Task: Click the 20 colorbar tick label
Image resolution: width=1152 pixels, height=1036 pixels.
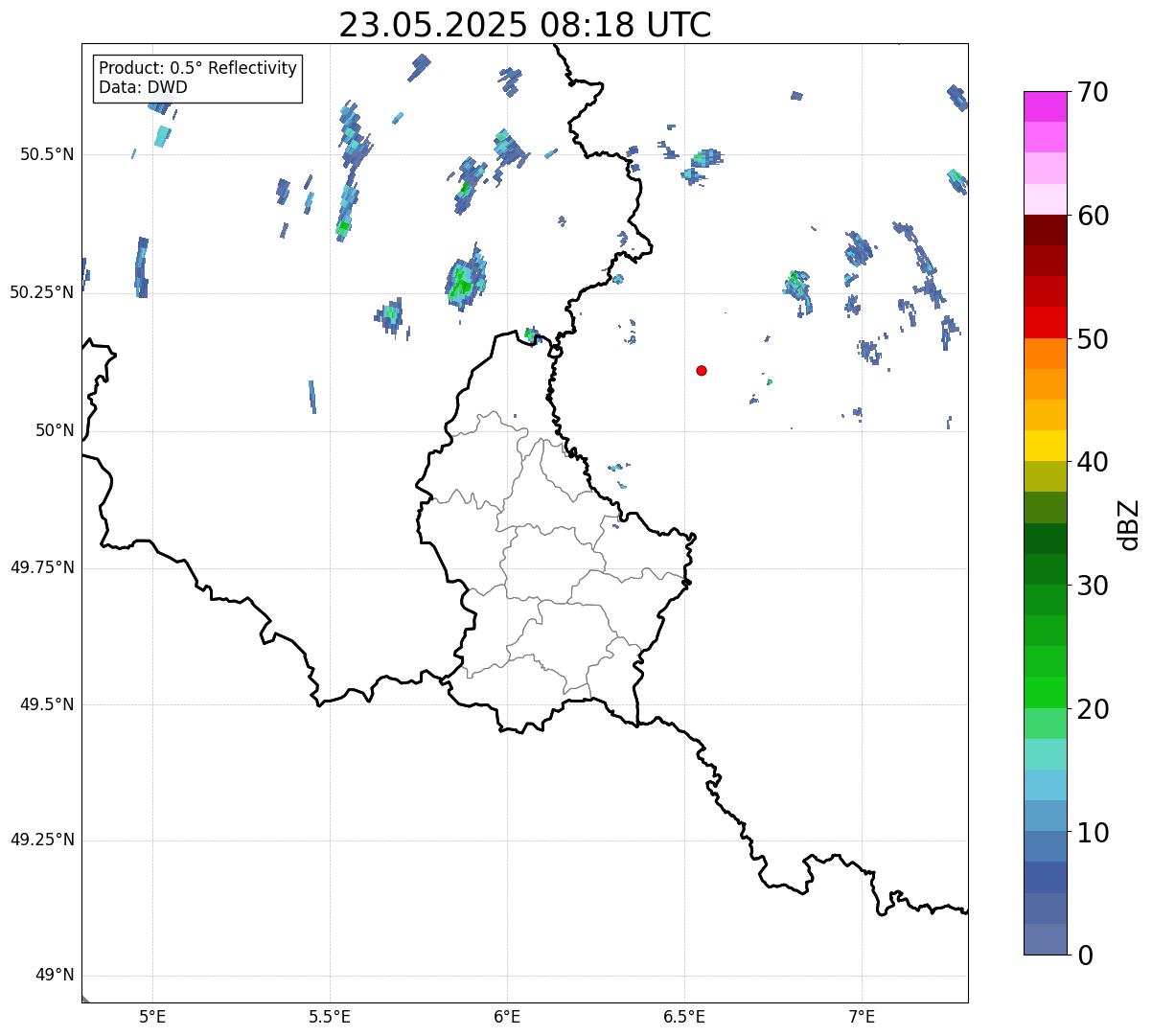Action: pyautogui.click(x=1093, y=709)
